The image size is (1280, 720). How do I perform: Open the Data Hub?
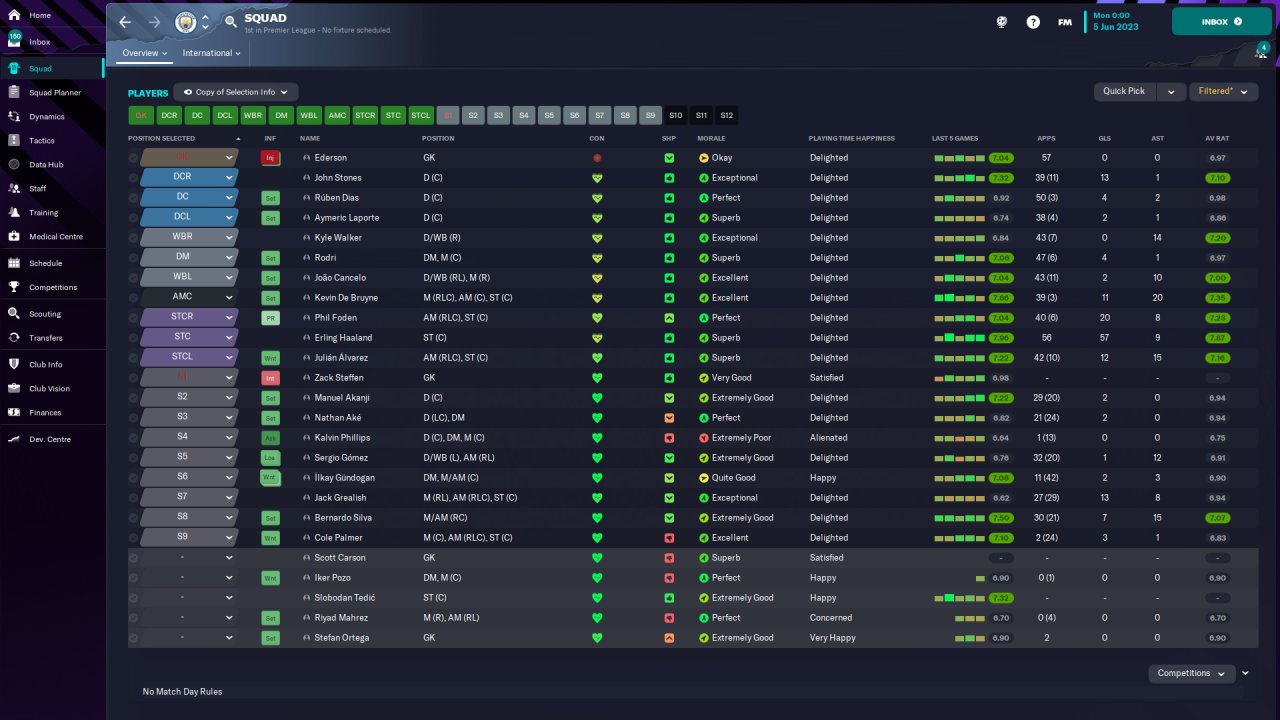[x=46, y=164]
